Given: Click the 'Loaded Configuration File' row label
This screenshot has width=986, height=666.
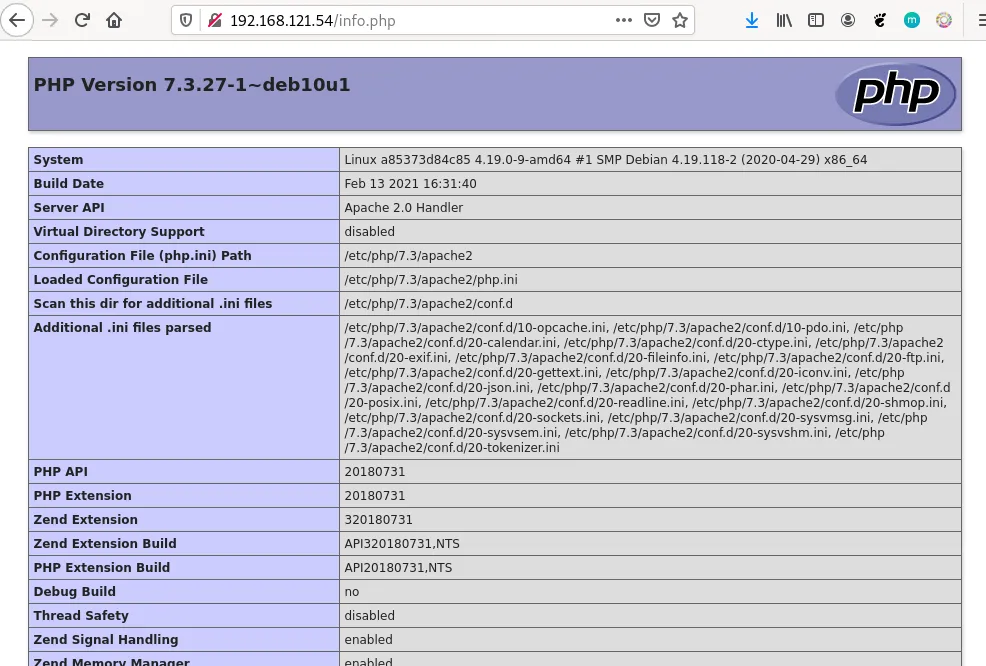Looking at the screenshot, I should pos(121,280).
